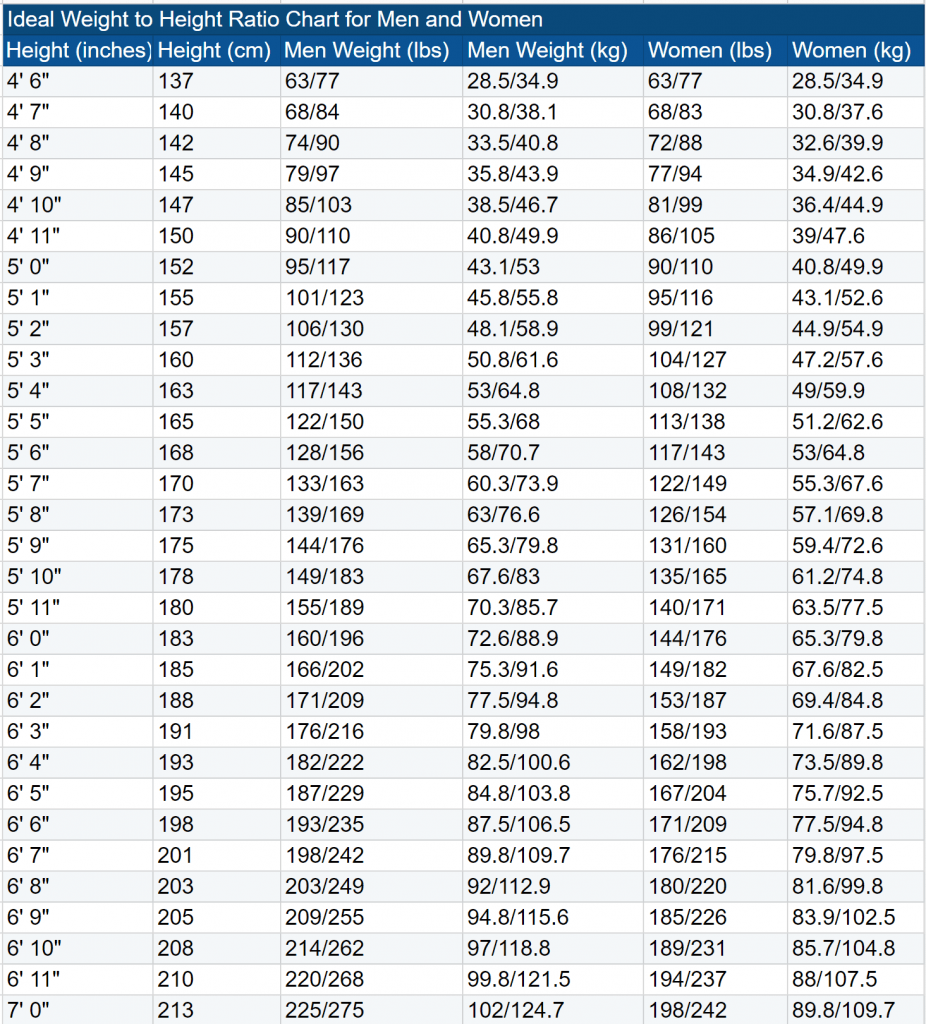Select the cell showing 193 cm
The image size is (926, 1024).
(x=217, y=762)
